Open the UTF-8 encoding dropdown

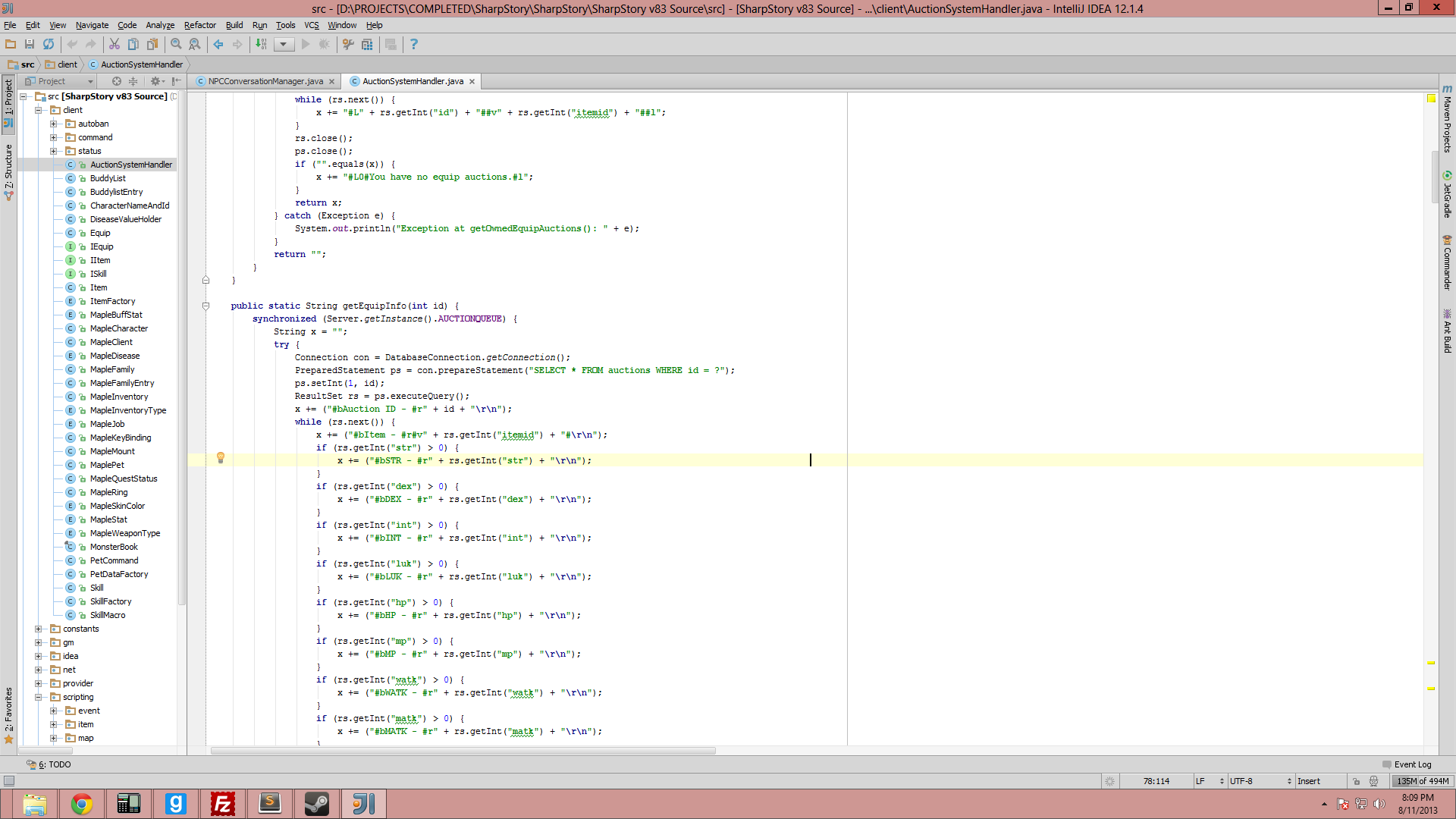click(1260, 781)
